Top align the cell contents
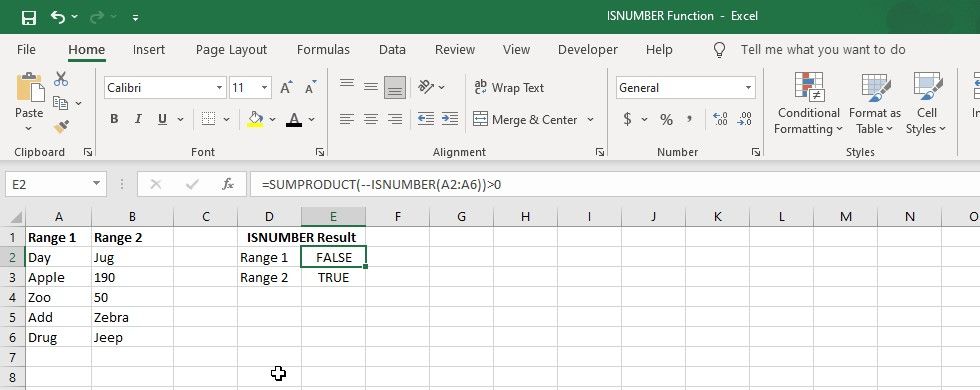 (x=347, y=84)
